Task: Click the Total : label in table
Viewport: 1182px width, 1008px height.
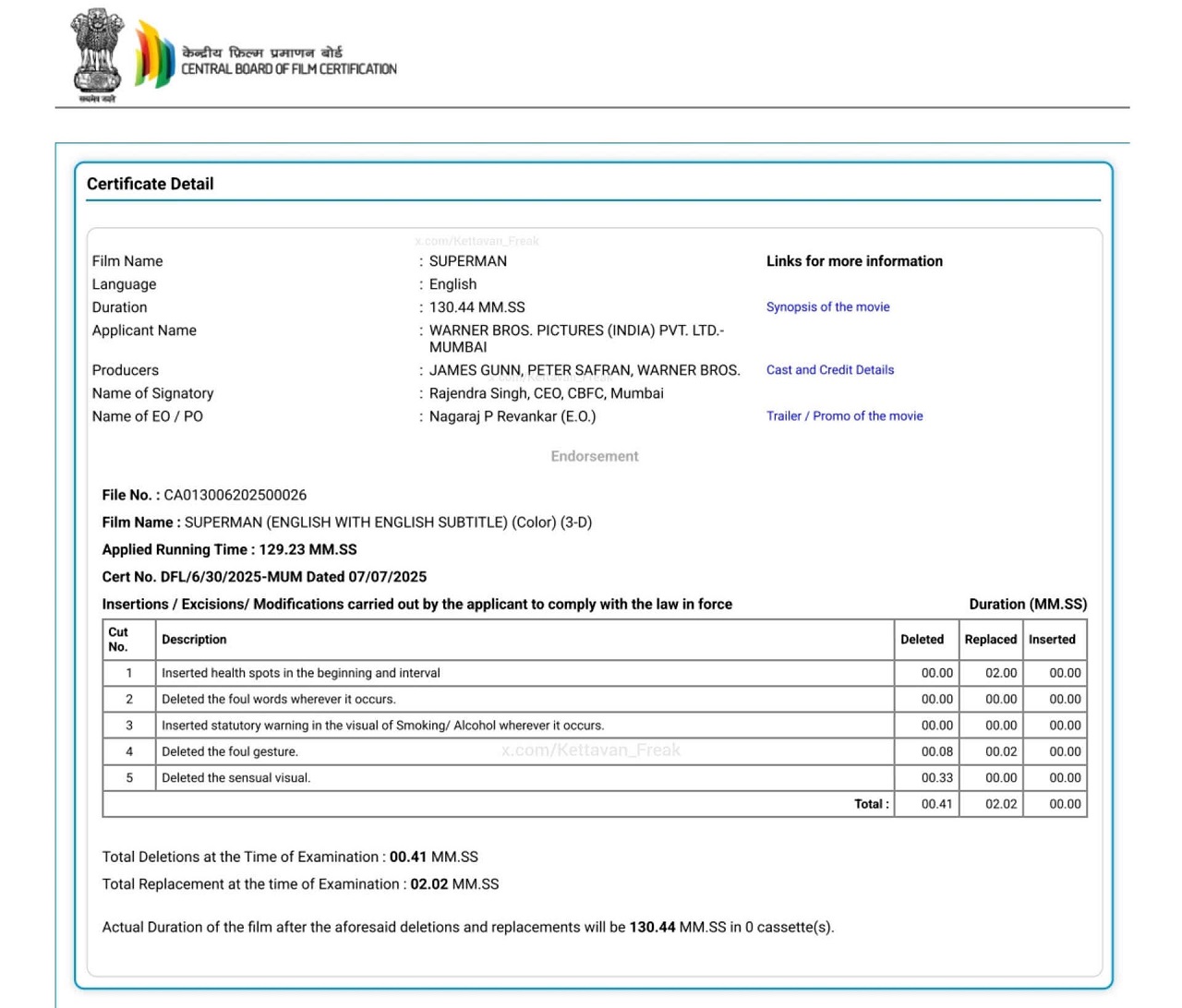Action: [872, 805]
